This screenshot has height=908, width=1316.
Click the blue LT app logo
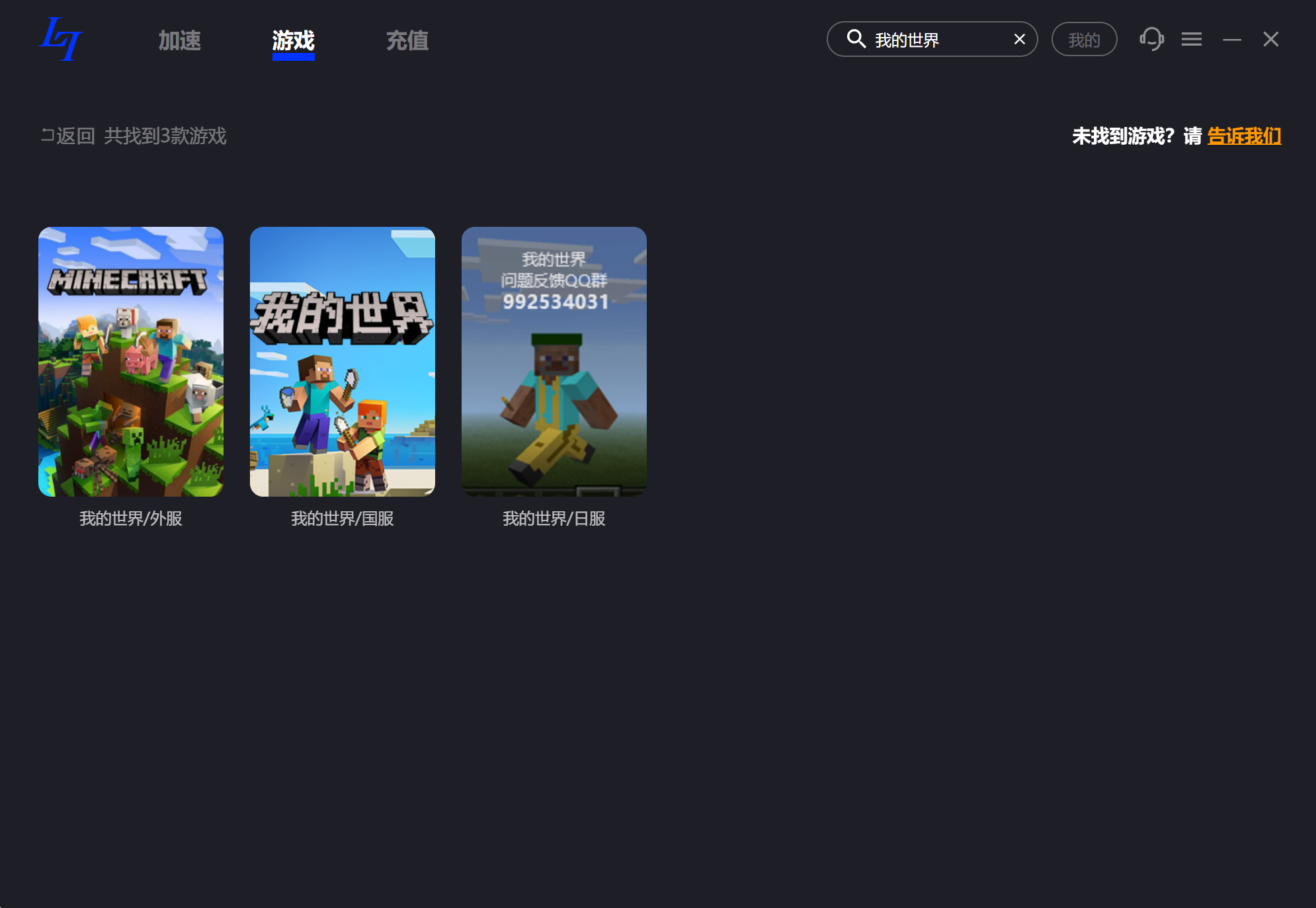tap(61, 39)
